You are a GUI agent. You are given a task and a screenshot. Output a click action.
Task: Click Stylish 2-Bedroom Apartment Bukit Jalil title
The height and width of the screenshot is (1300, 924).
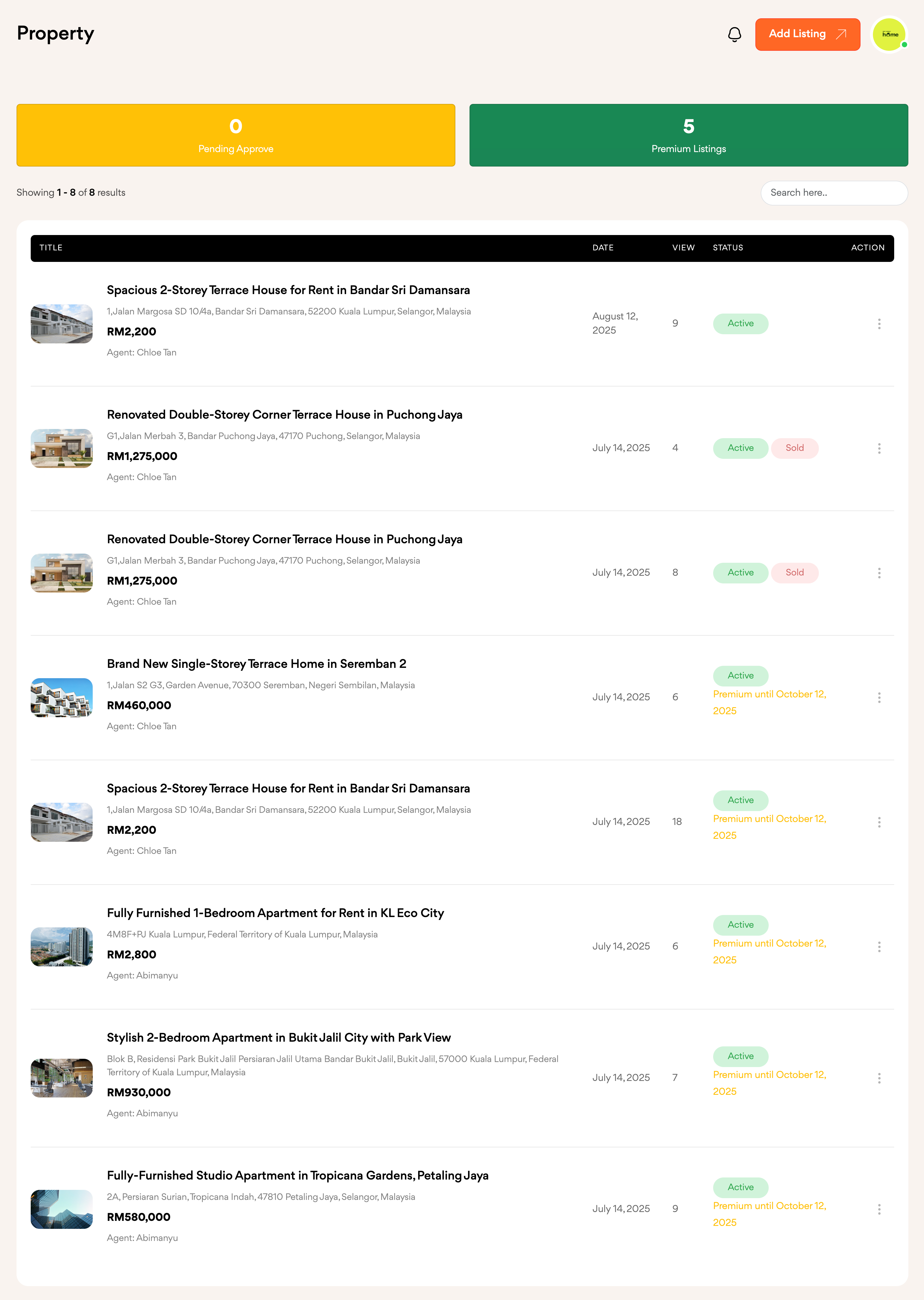[279, 1038]
